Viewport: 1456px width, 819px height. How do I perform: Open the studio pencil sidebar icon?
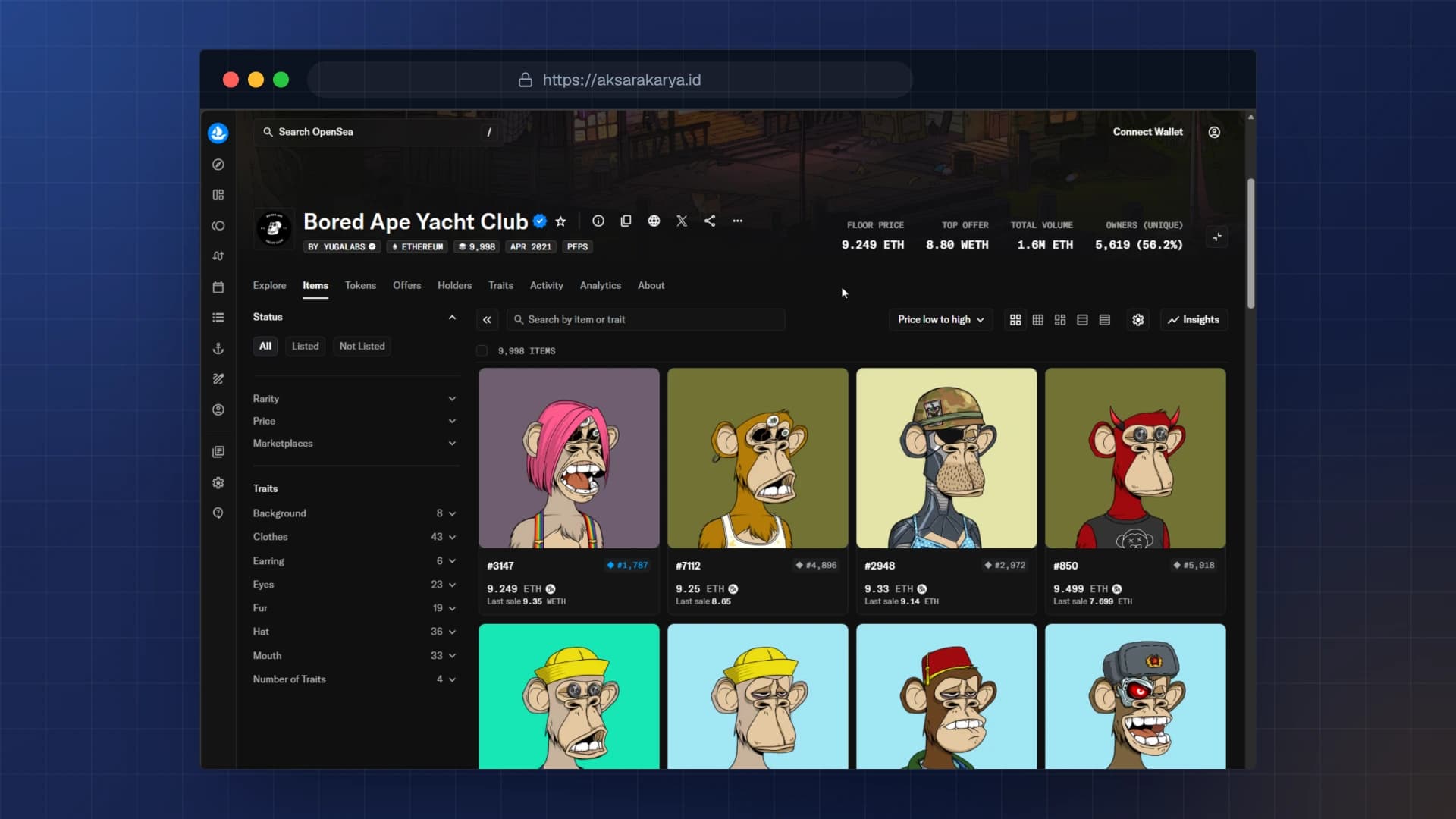218,378
